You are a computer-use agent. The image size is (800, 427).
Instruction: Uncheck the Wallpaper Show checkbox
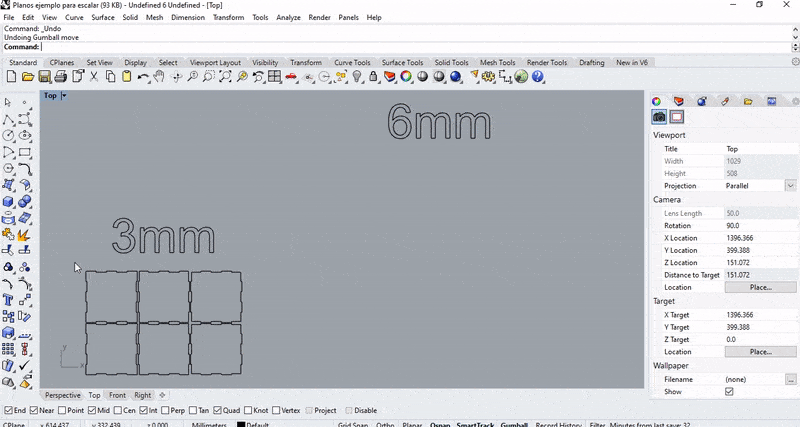(x=729, y=392)
